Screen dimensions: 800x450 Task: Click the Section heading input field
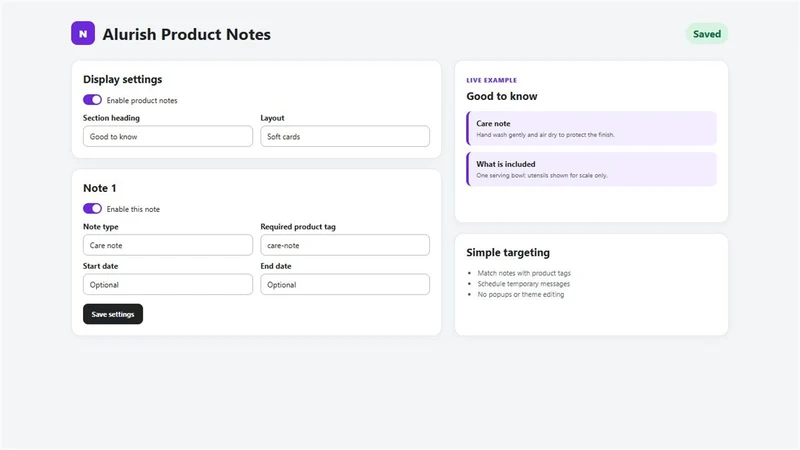(168, 136)
